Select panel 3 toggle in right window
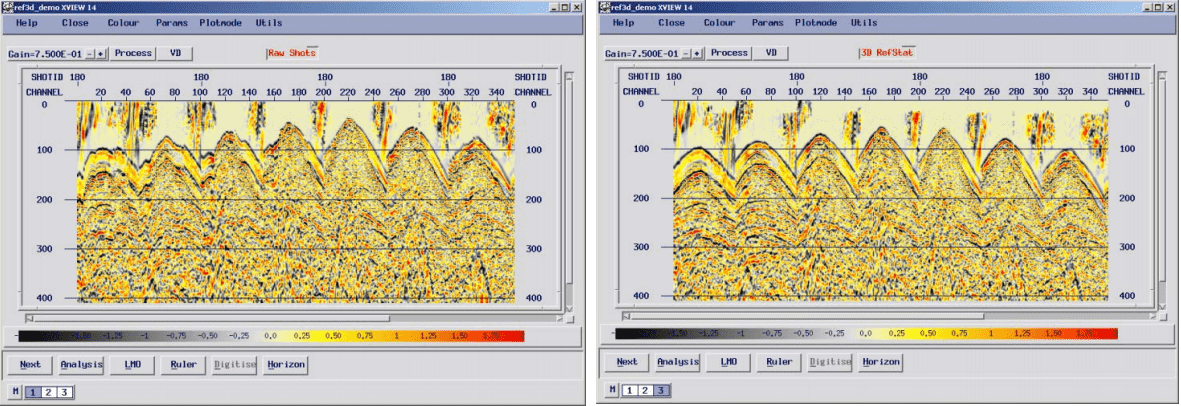Image resolution: width=1181 pixels, height=406 pixels. (660, 390)
